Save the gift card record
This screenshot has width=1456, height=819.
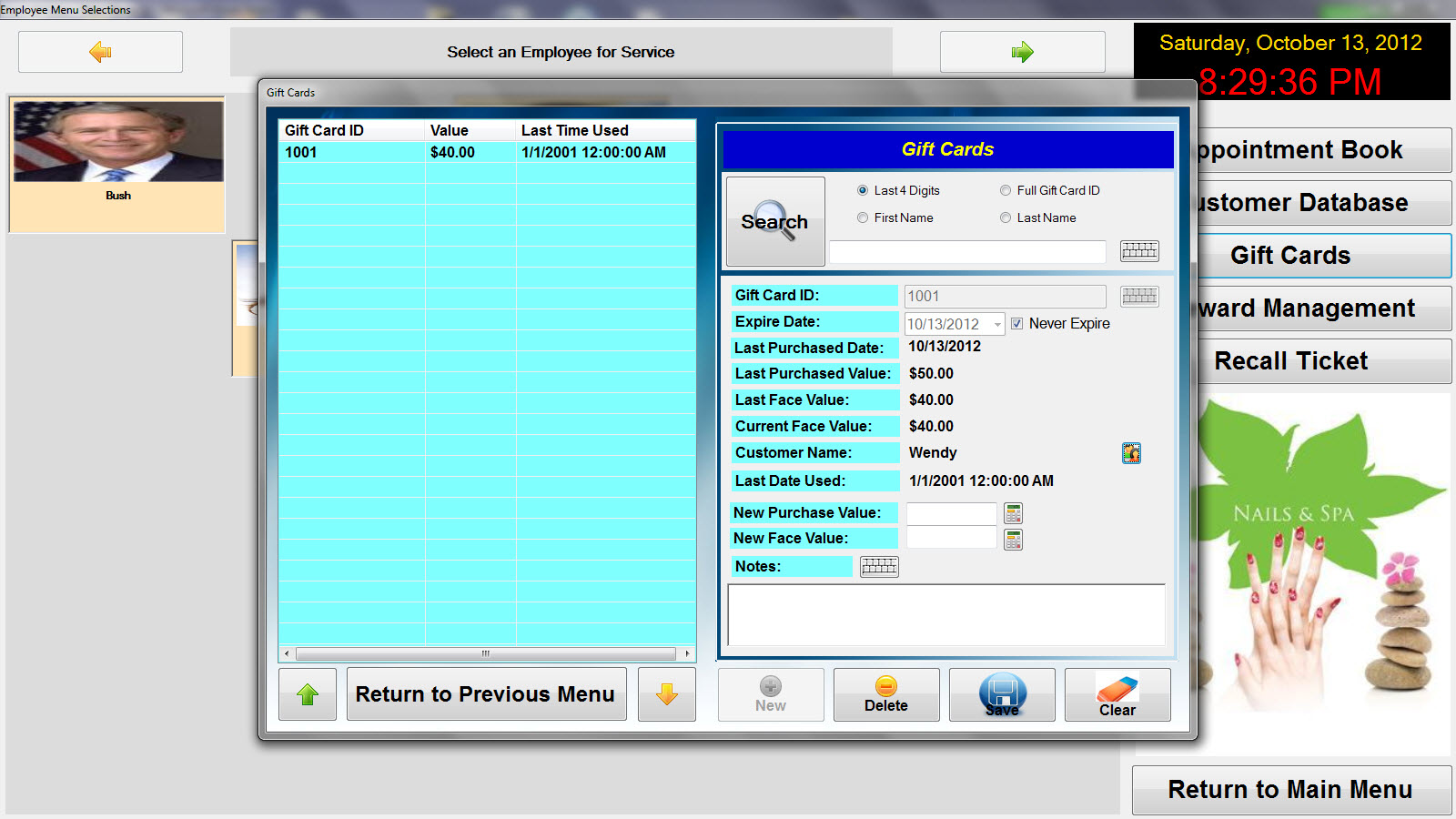point(1002,695)
